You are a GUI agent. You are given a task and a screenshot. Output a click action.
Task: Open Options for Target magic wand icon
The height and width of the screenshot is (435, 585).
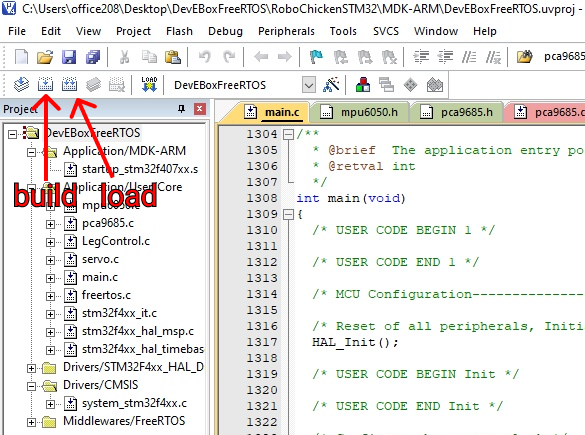pyautogui.click(x=331, y=85)
